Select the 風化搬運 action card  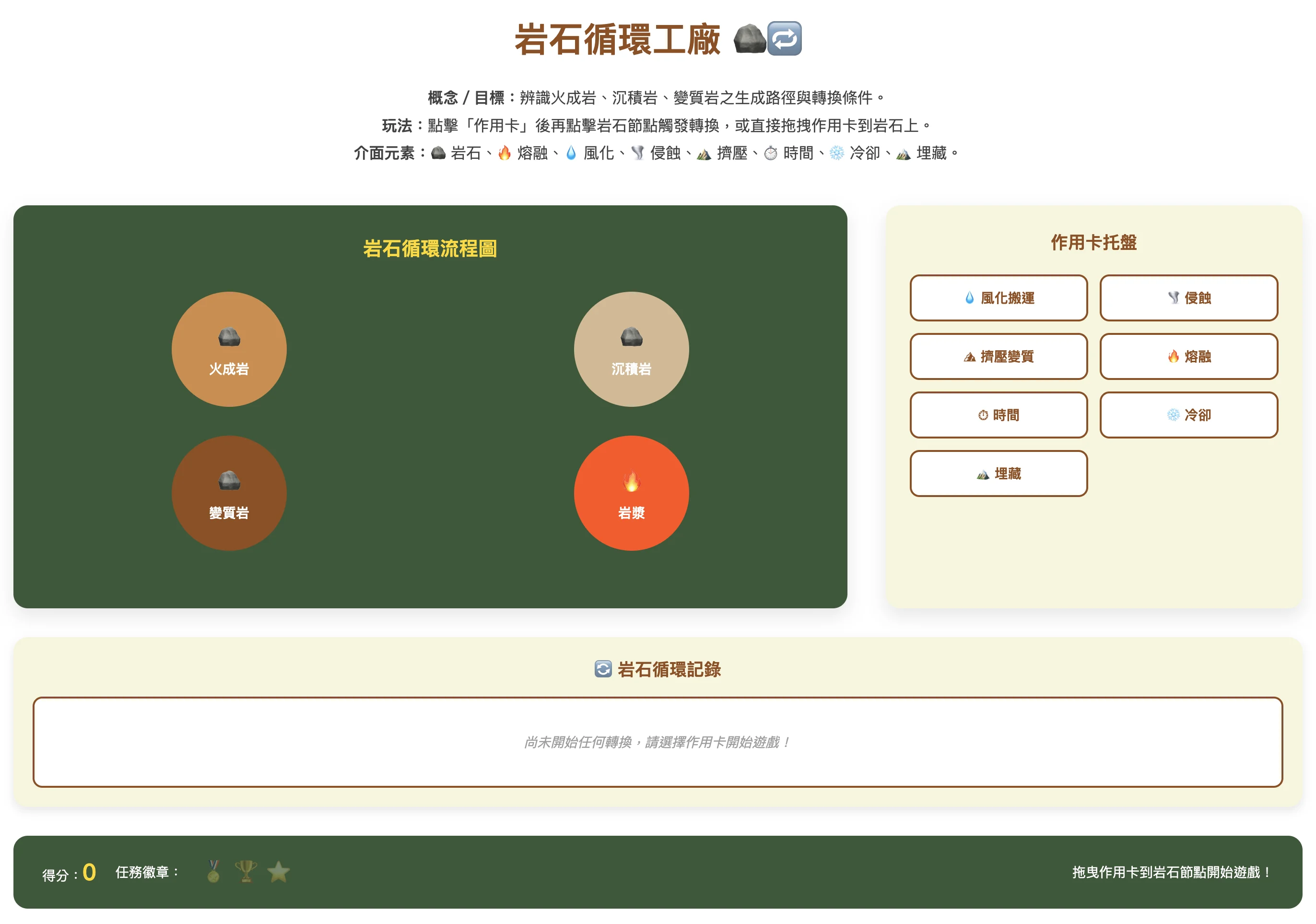point(998,298)
